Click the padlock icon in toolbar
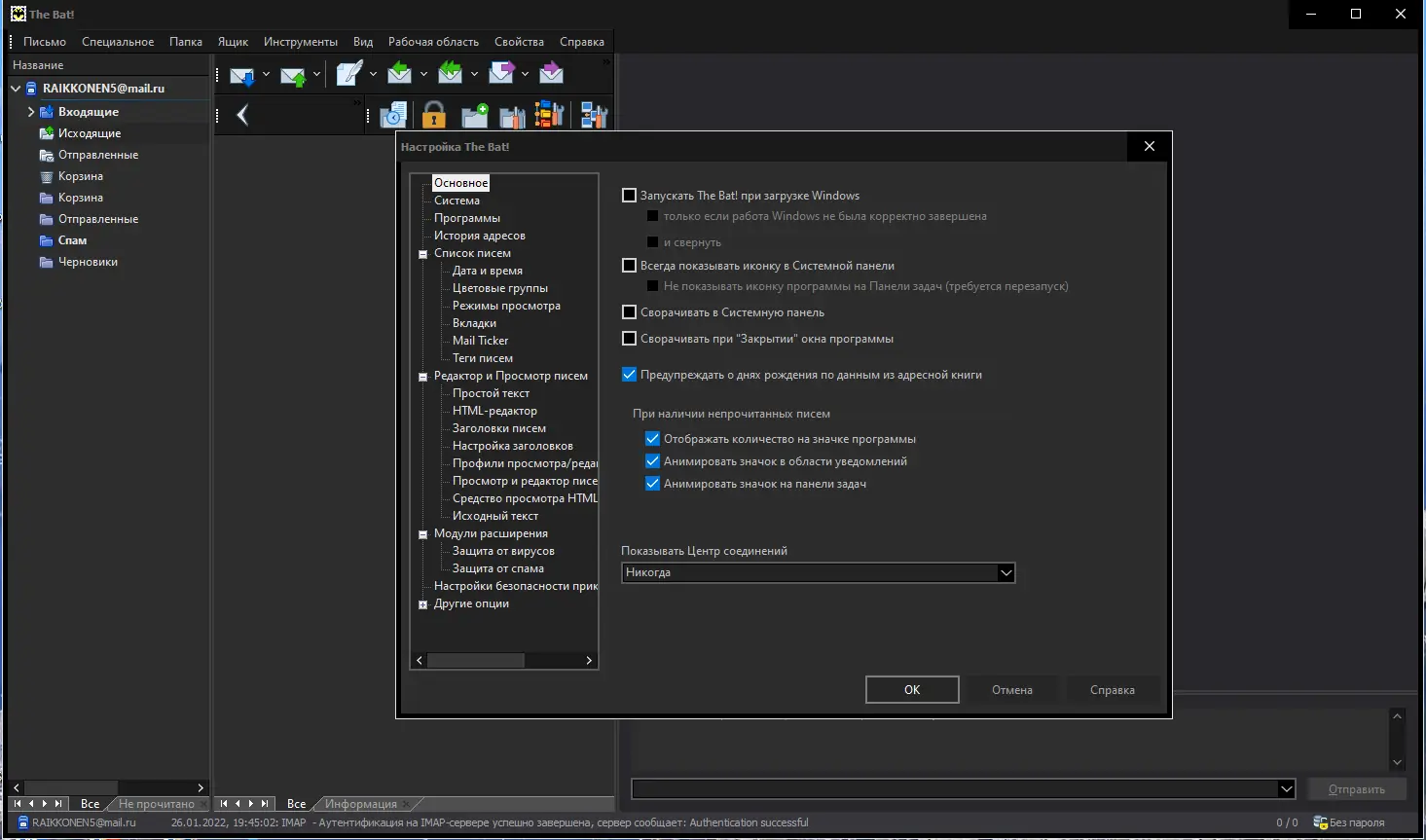 tap(434, 116)
